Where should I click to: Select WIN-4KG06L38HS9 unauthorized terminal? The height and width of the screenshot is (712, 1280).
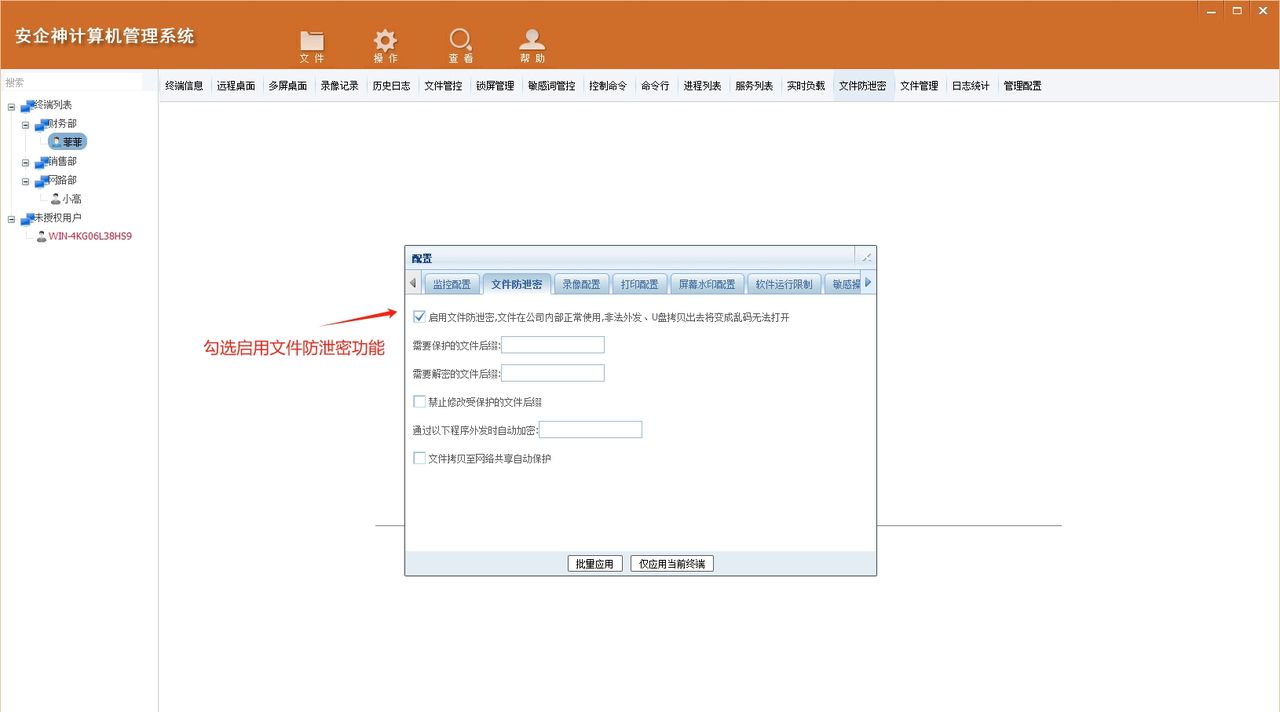pos(90,237)
